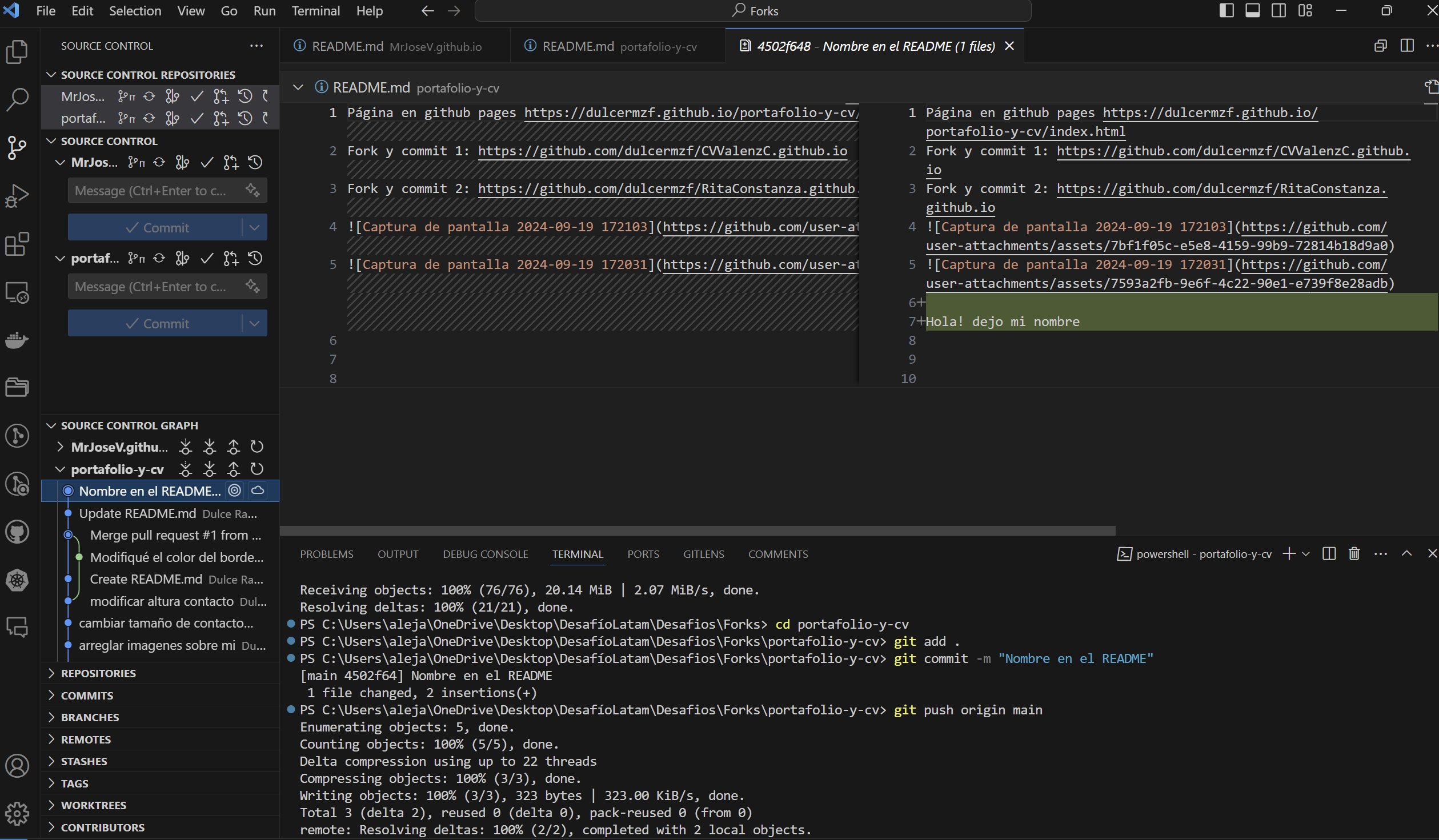The height and width of the screenshot is (840, 1439).
Task: Click the pull icon in the portafolio-y-cv graph row
Action: coord(210,469)
